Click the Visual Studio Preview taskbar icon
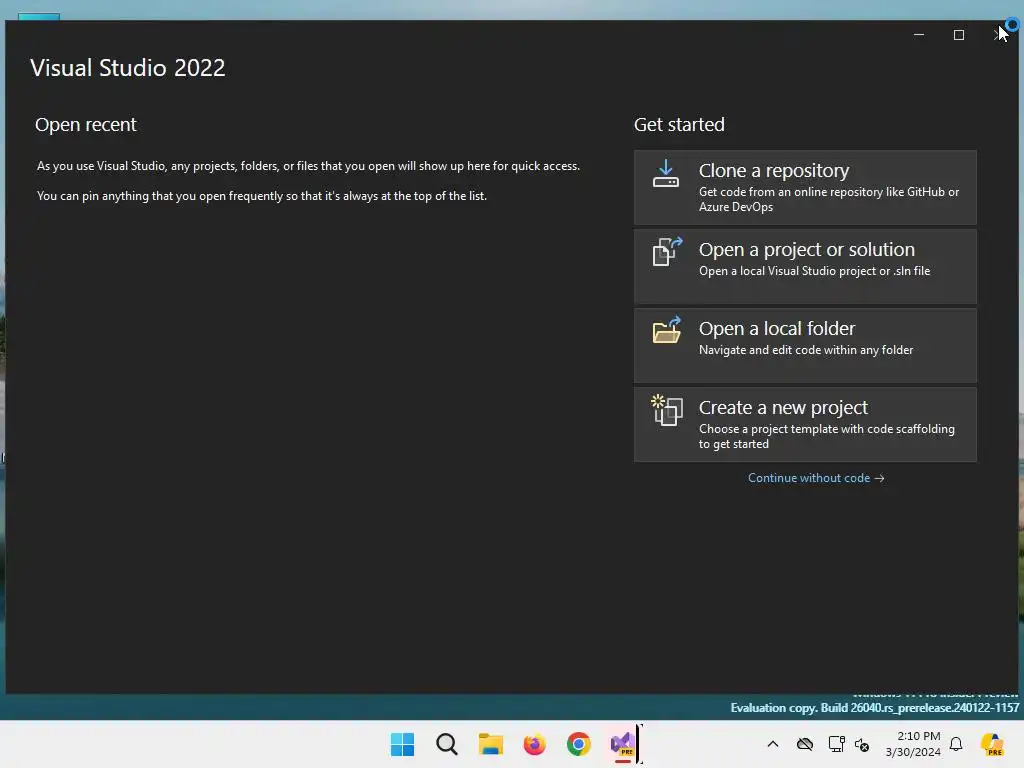1024x768 pixels. click(x=622, y=744)
